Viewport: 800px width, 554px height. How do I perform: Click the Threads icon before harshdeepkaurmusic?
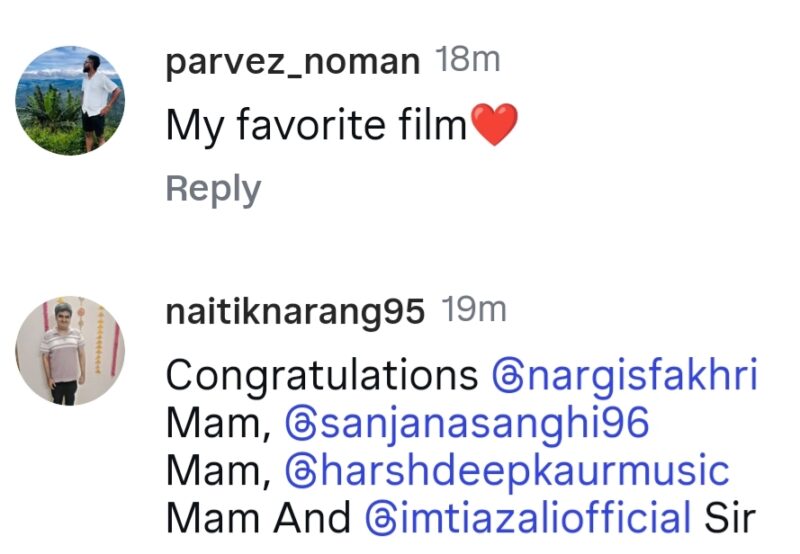coord(299,471)
